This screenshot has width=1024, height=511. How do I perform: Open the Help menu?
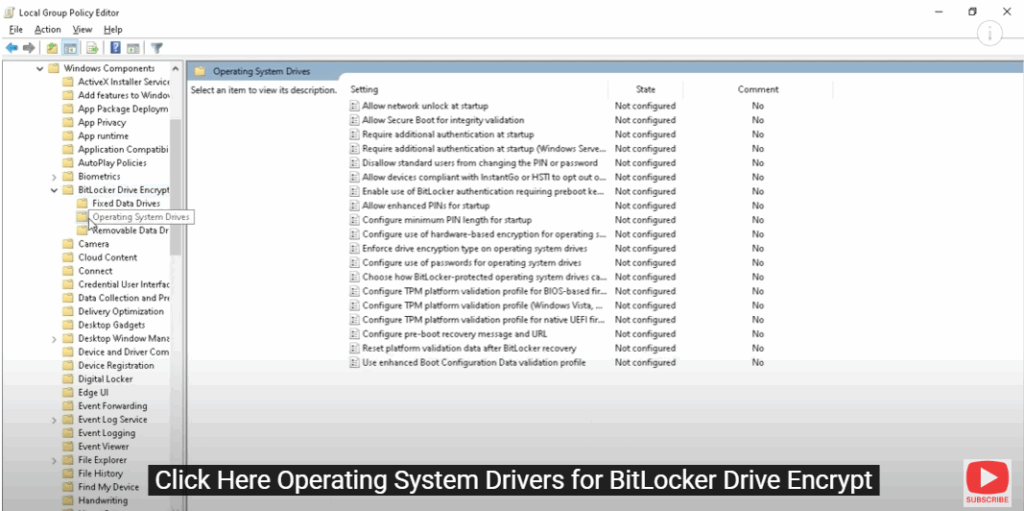pos(113,29)
